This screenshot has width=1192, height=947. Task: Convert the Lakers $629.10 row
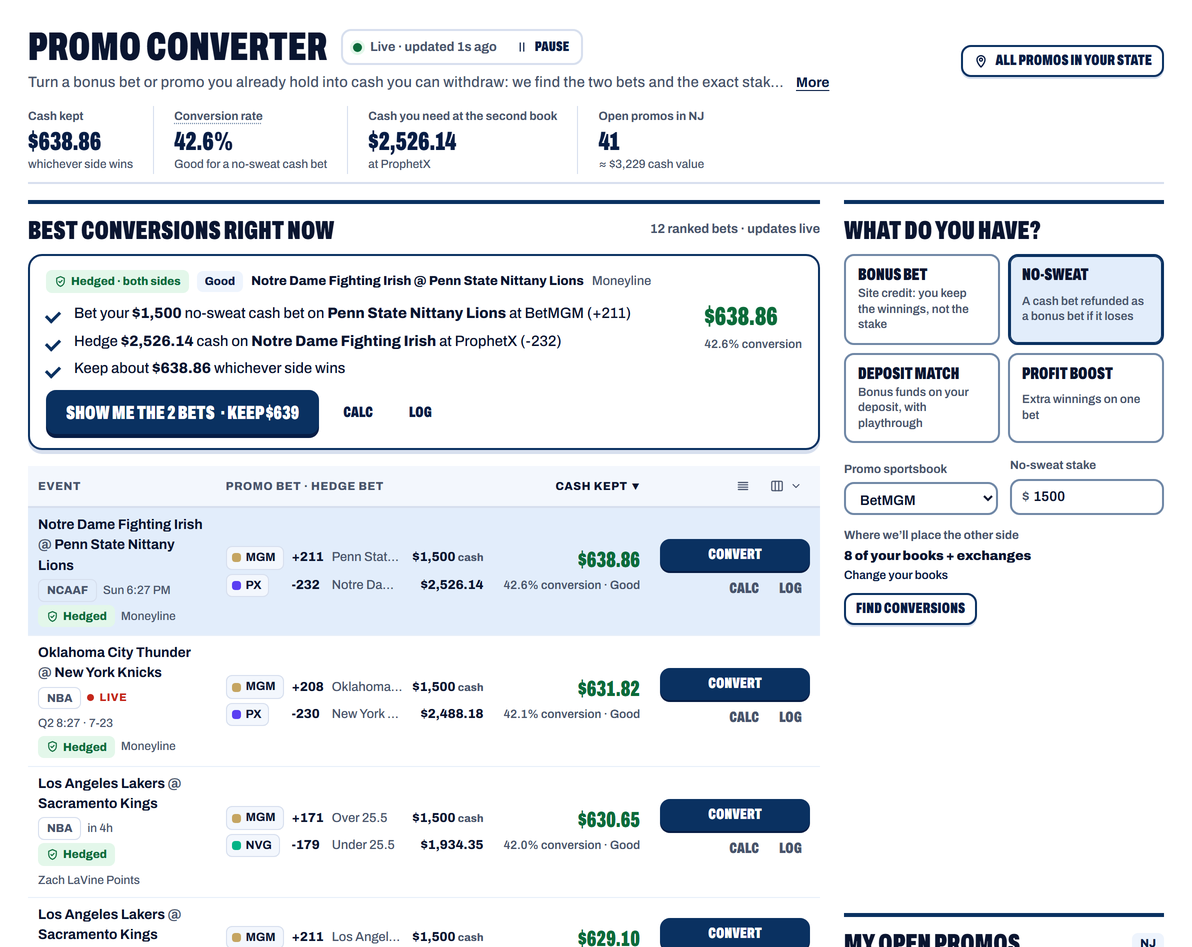coord(734,933)
